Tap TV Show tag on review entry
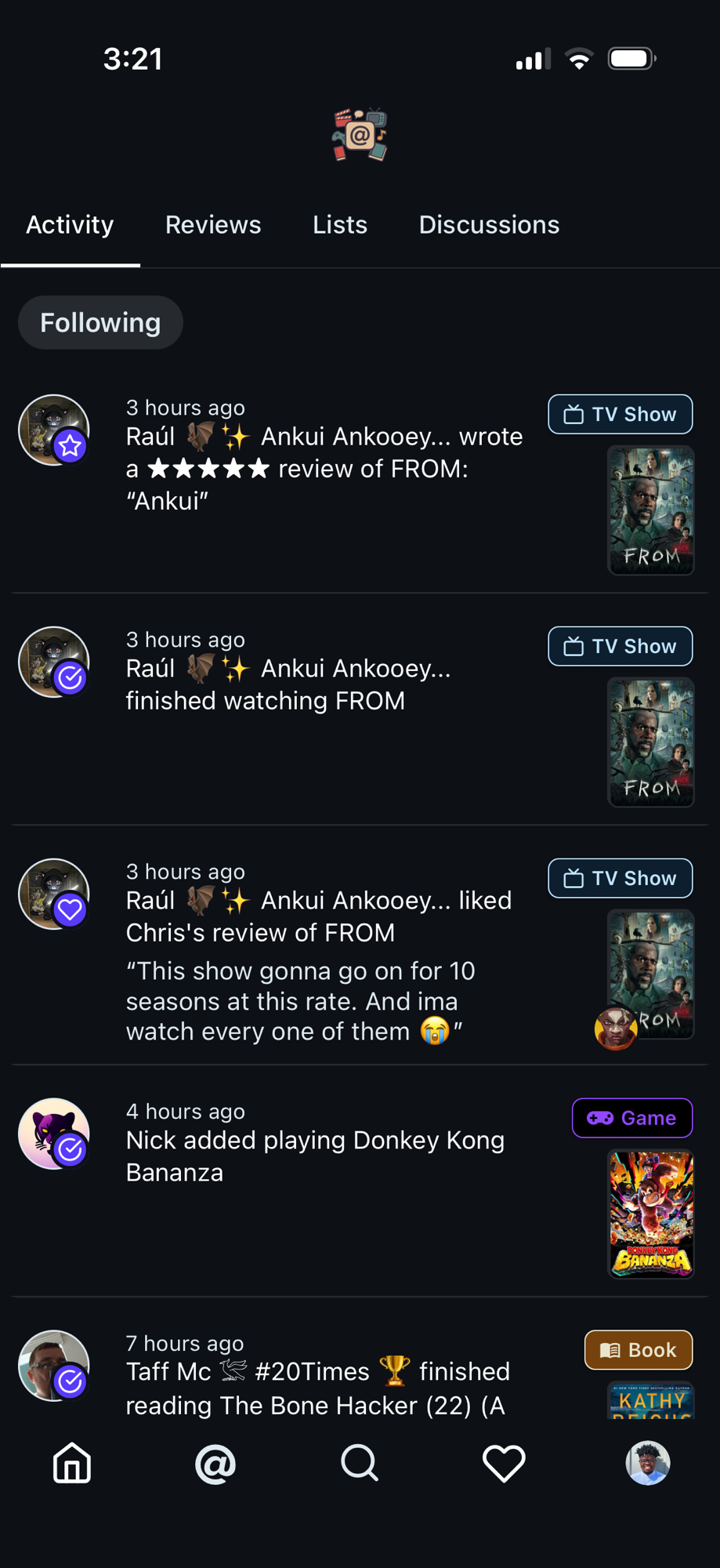Image resolution: width=720 pixels, height=1568 pixels. [621, 414]
